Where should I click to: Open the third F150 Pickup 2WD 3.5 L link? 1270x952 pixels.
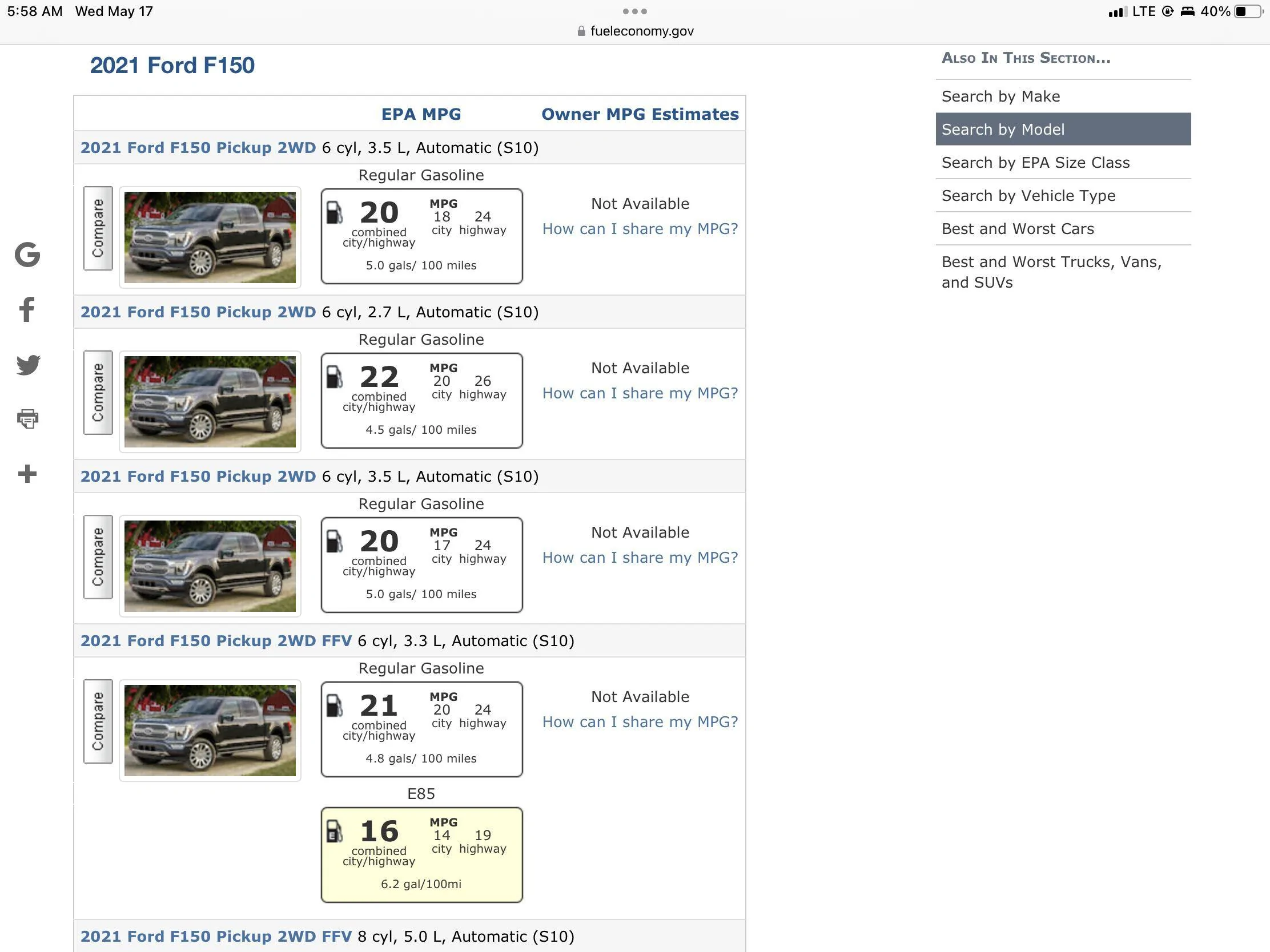[x=198, y=477]
